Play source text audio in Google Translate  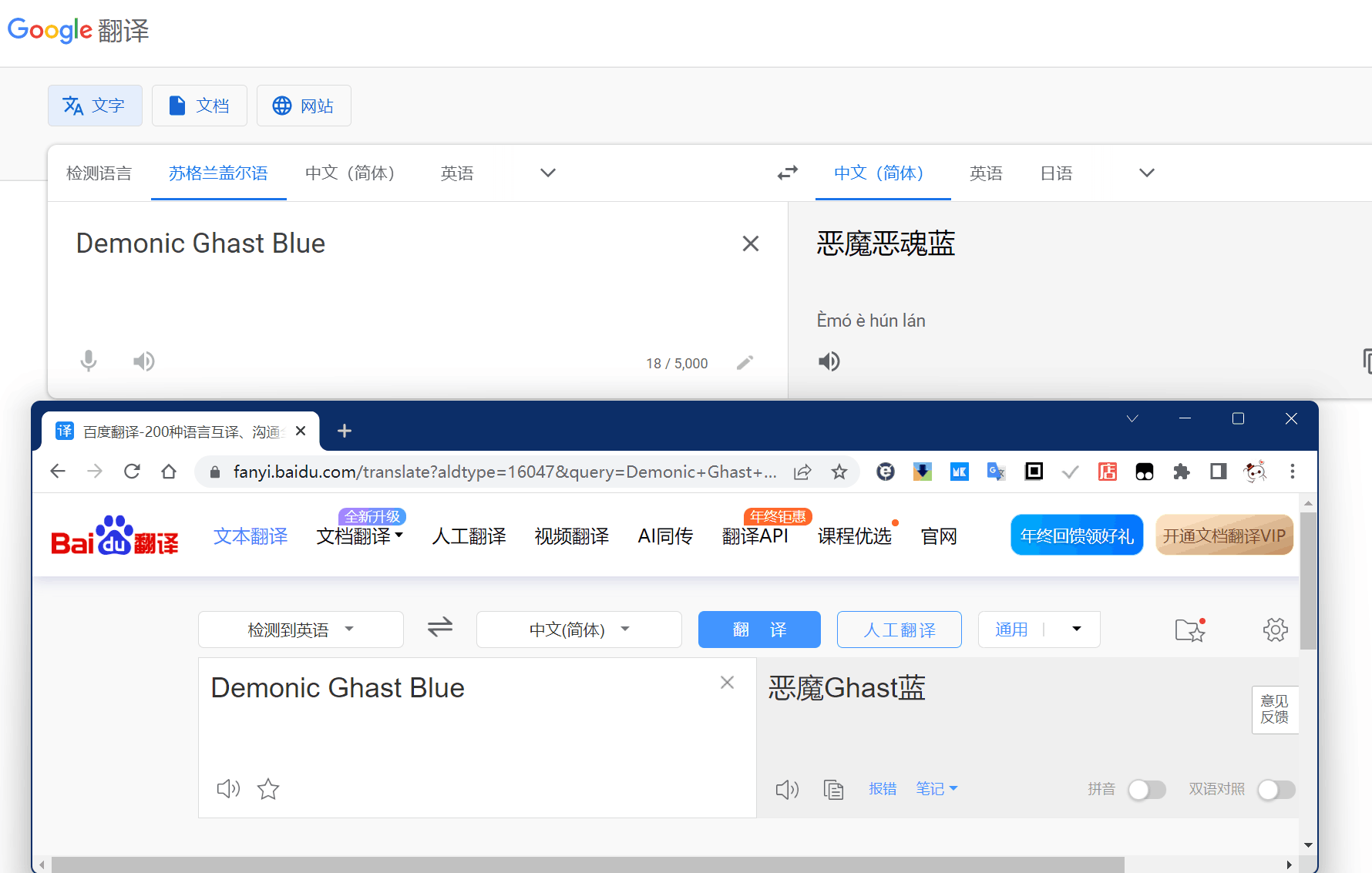pyautogui.click(x=144, y=361)
